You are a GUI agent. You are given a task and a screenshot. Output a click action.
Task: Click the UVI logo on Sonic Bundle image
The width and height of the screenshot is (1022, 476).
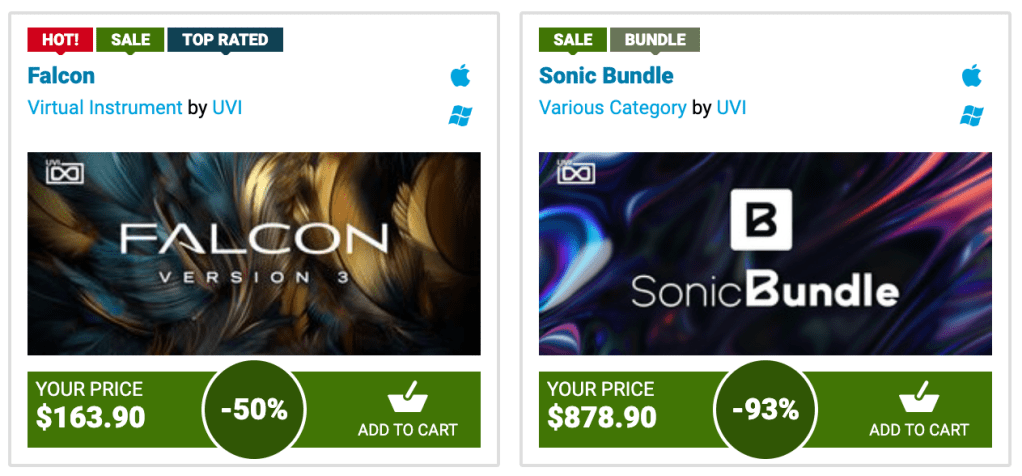click(574, 170)
